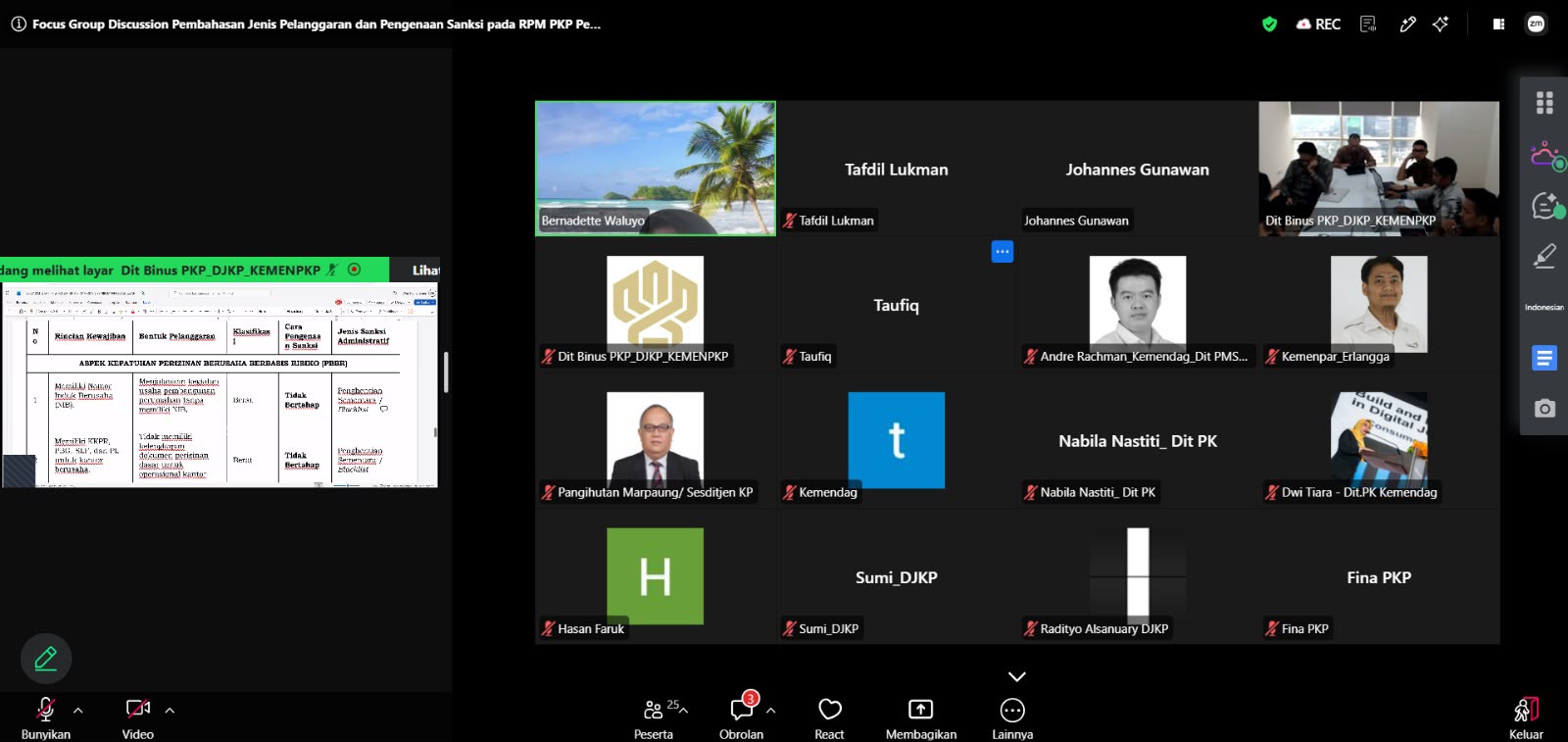Expand video options arrow next to Video
Screen dimensions: 1568x742
pyautogui.click(x=170, y=711)
